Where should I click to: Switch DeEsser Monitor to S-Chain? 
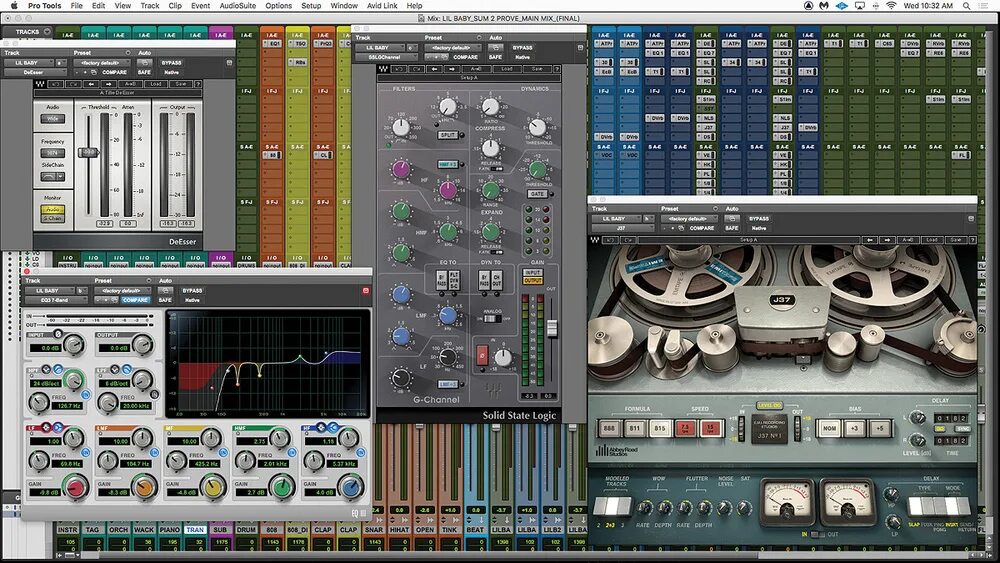point(52,218)
